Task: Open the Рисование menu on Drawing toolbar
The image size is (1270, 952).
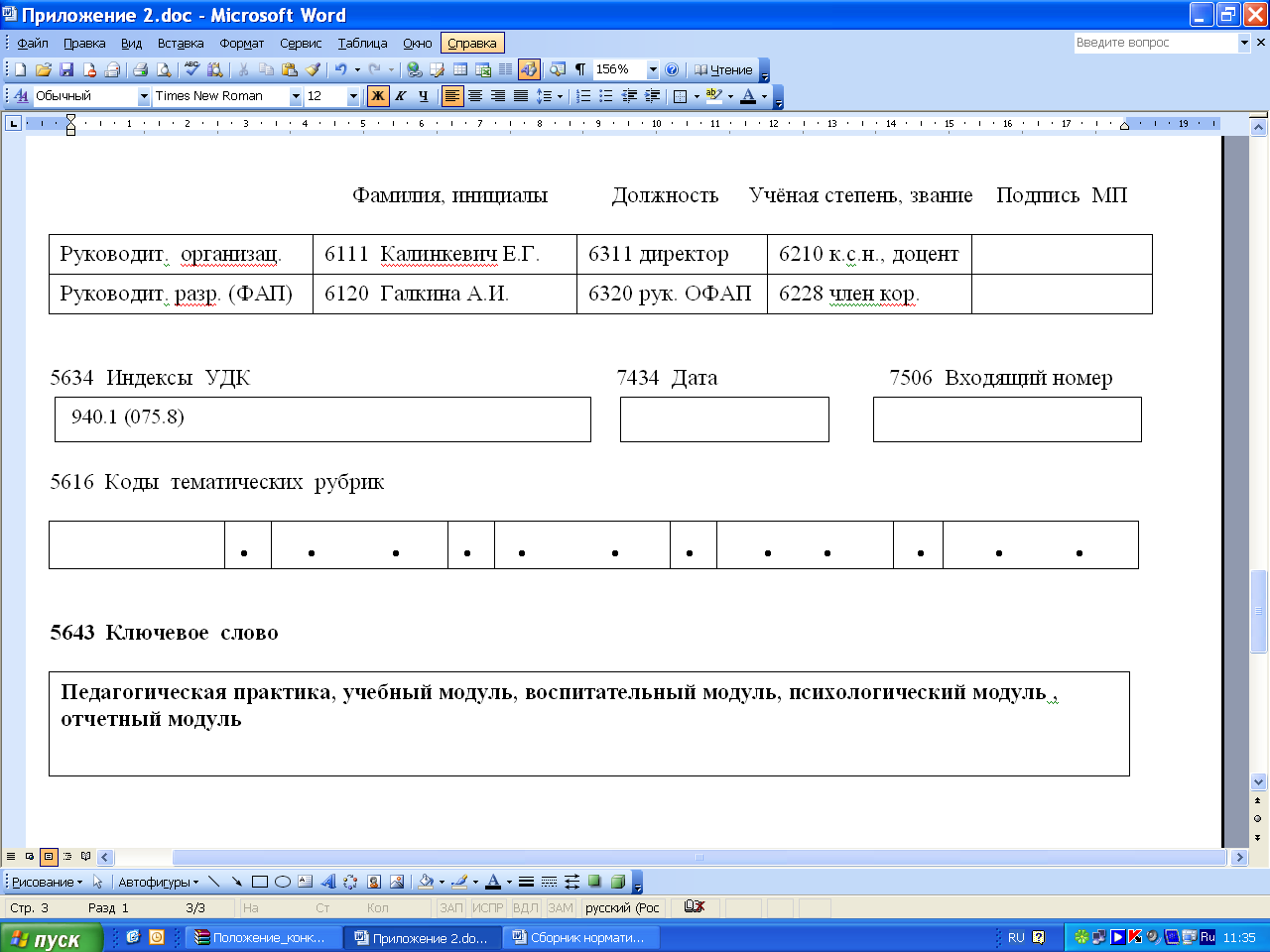Action: 47,882
